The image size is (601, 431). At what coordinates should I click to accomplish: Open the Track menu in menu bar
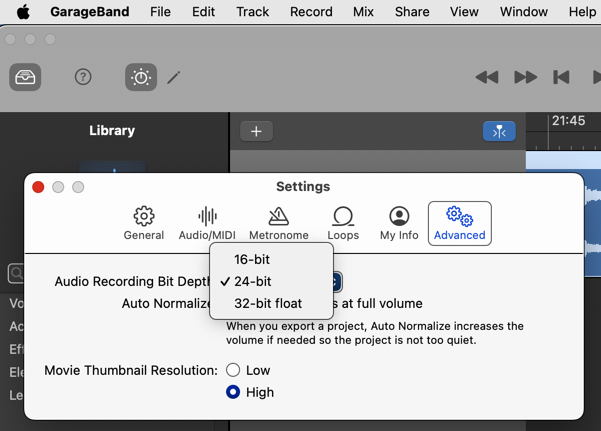pyautogui.click(x=252, y=12)
